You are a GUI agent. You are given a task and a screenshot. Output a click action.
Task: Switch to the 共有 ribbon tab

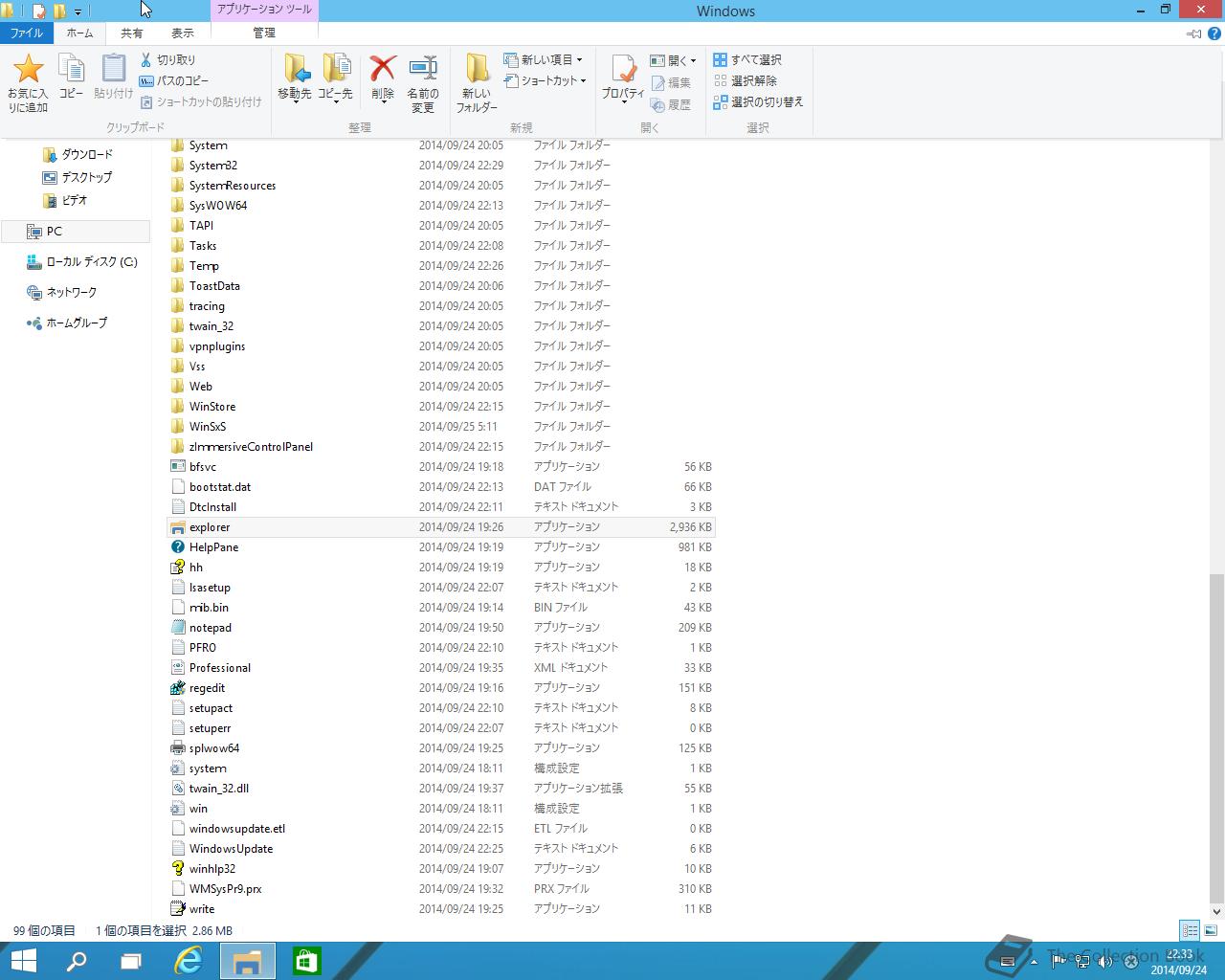tap(131, 33)
